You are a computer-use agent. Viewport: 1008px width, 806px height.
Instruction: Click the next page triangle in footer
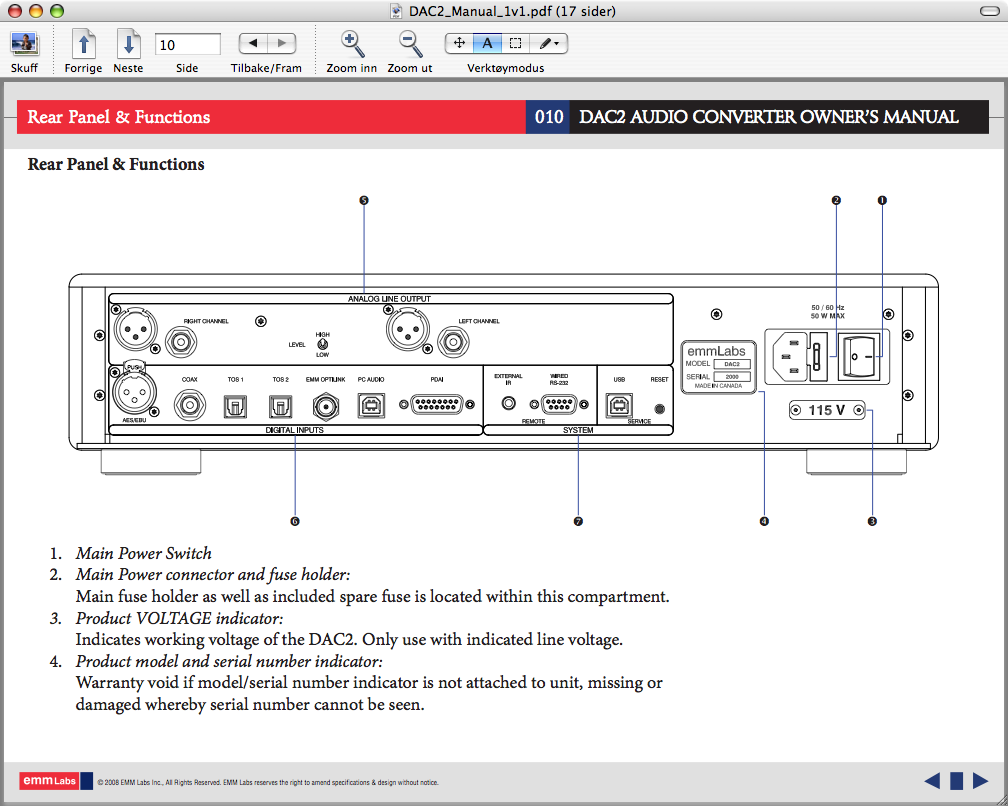[x=980, y=780]
